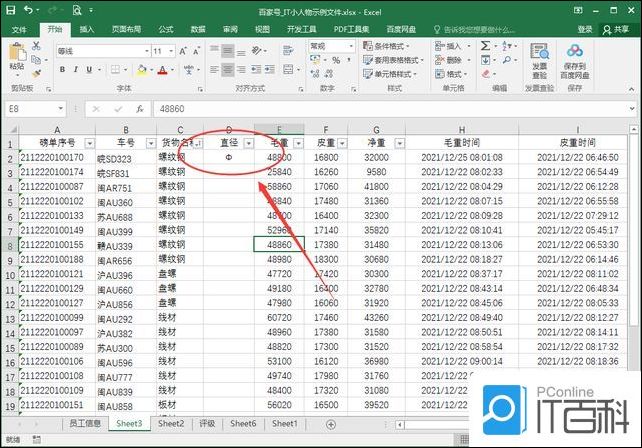Switch to the 员工信息 sheet tab
This screenshot has height=448, width=642.
tap(83, 424)
